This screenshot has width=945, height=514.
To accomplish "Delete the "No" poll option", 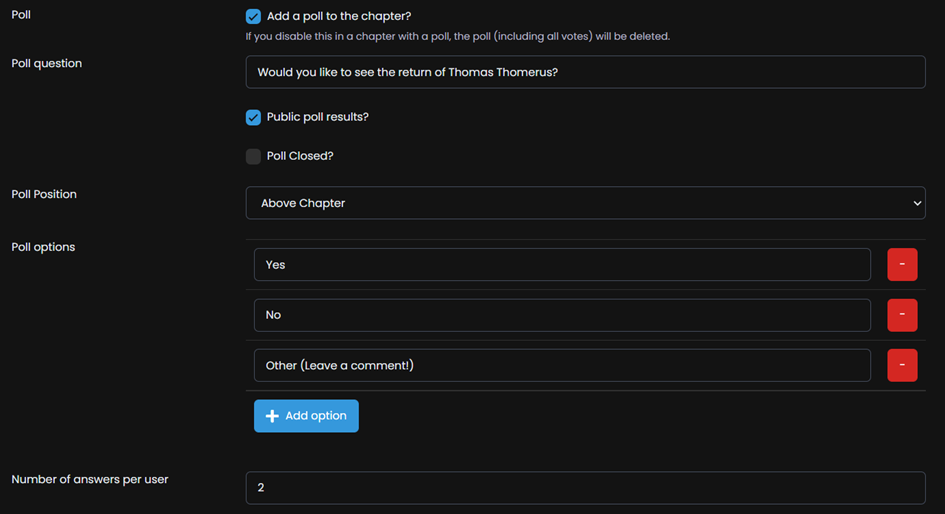I will tap(902, 315).
